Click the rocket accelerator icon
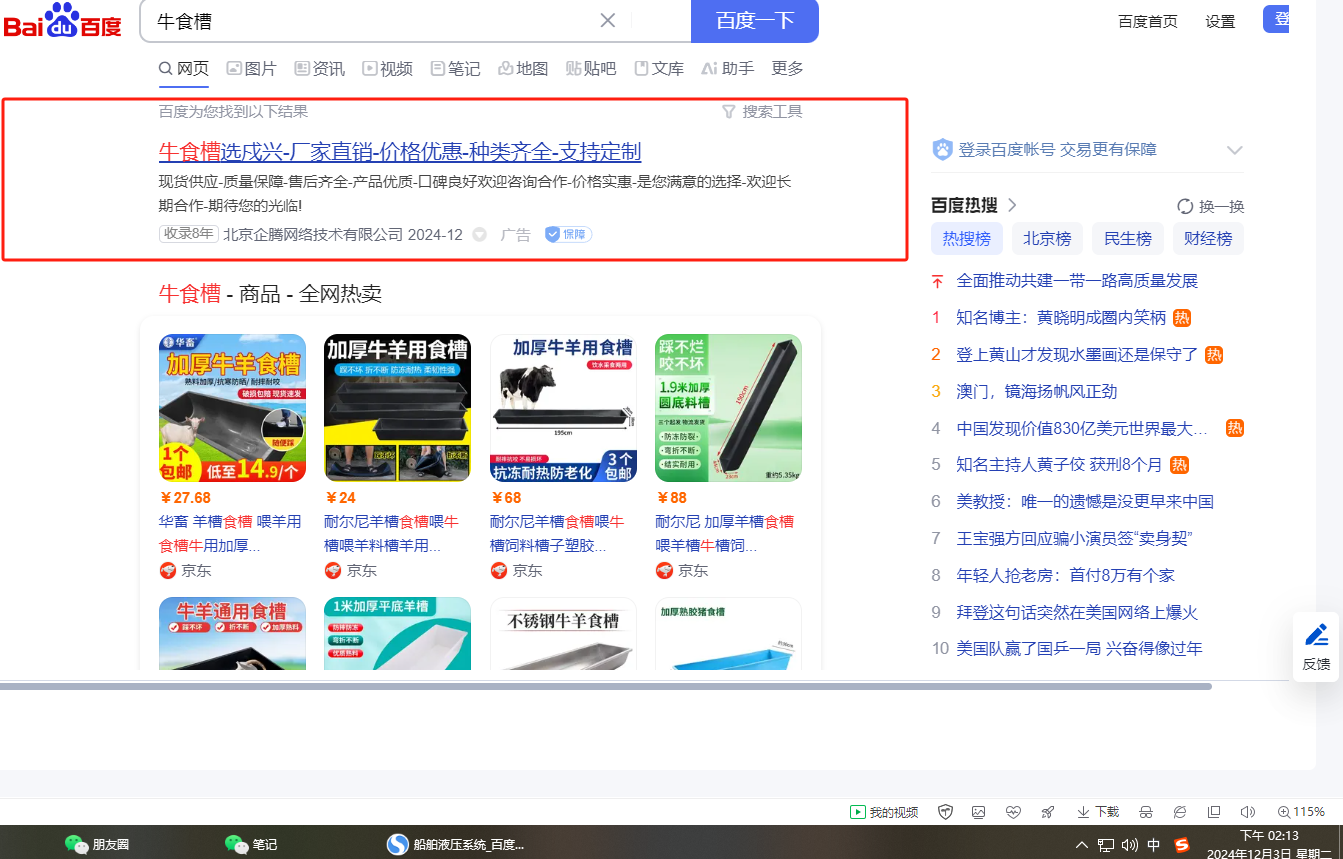The image size is (1343, 859). [x=1047, y=812]
